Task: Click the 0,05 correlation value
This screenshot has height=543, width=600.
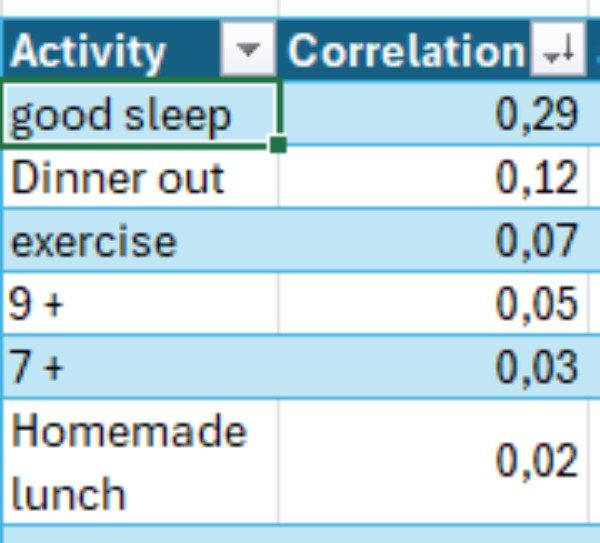Action: pyautogui.click(x=438, y=304)
